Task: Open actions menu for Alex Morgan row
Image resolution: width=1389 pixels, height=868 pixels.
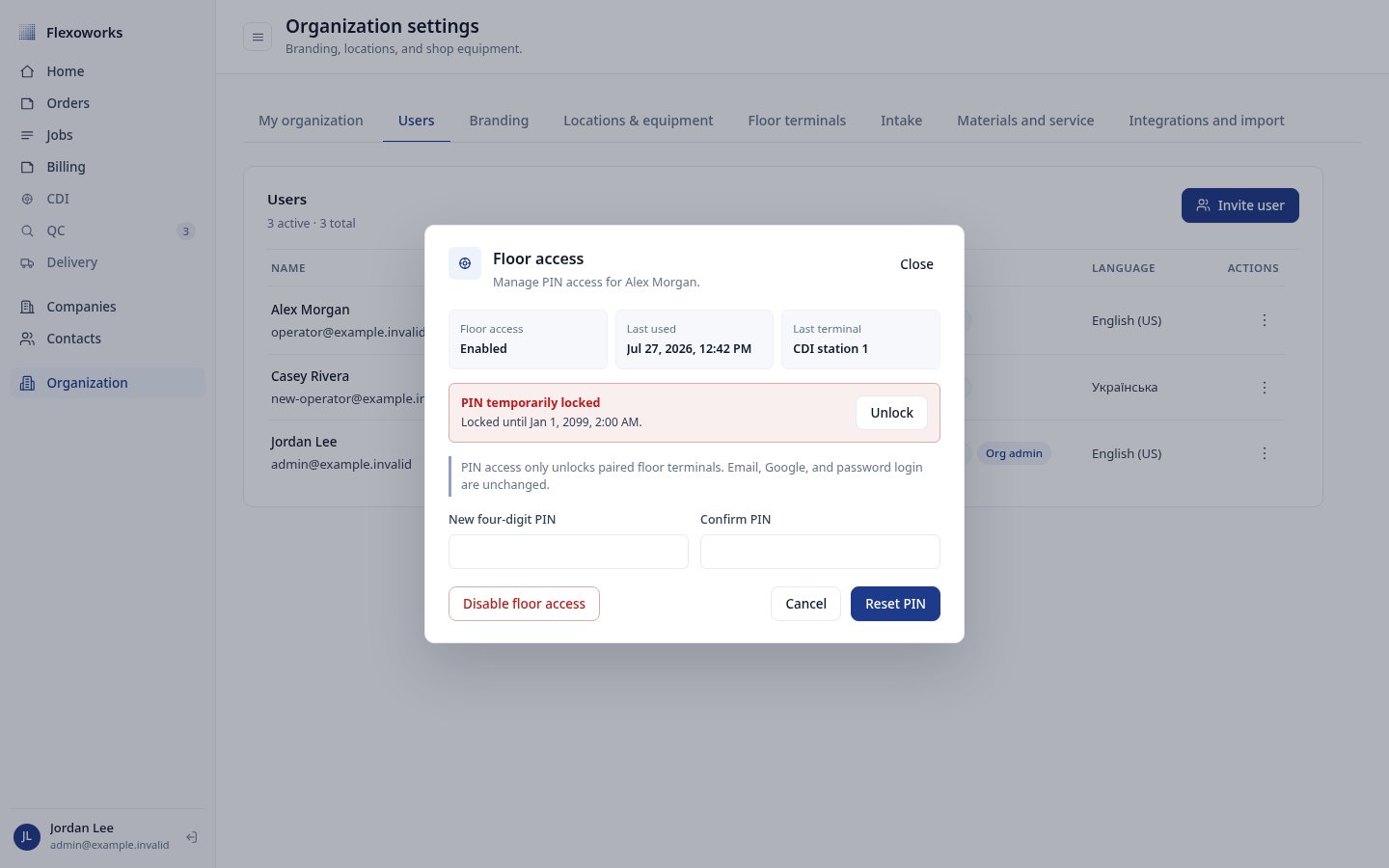Action: pos(1265,320)
